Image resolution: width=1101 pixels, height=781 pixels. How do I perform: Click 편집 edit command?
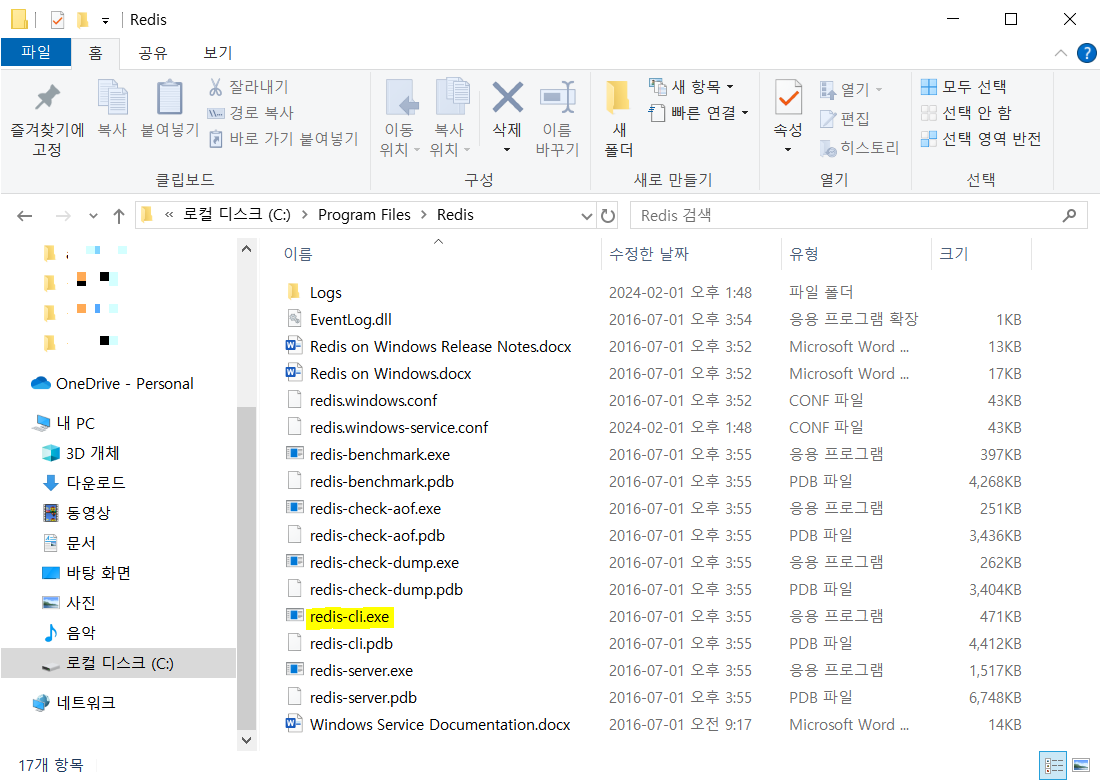(845, 118)
